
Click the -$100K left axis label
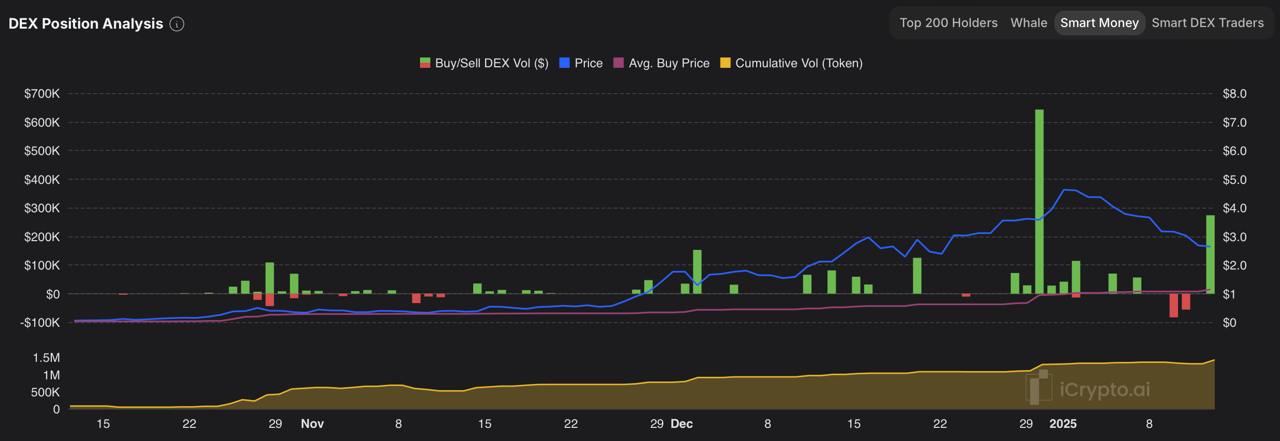(40, 323)
